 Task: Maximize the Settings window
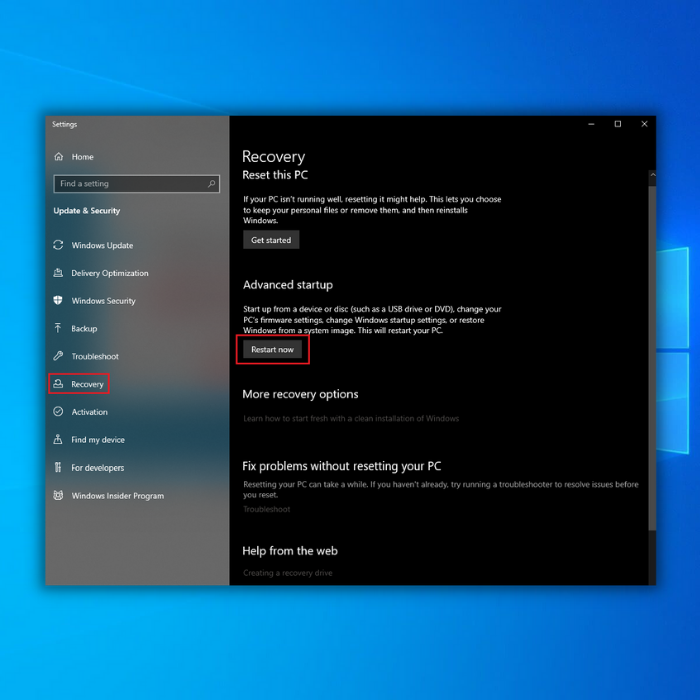[618, 124]
